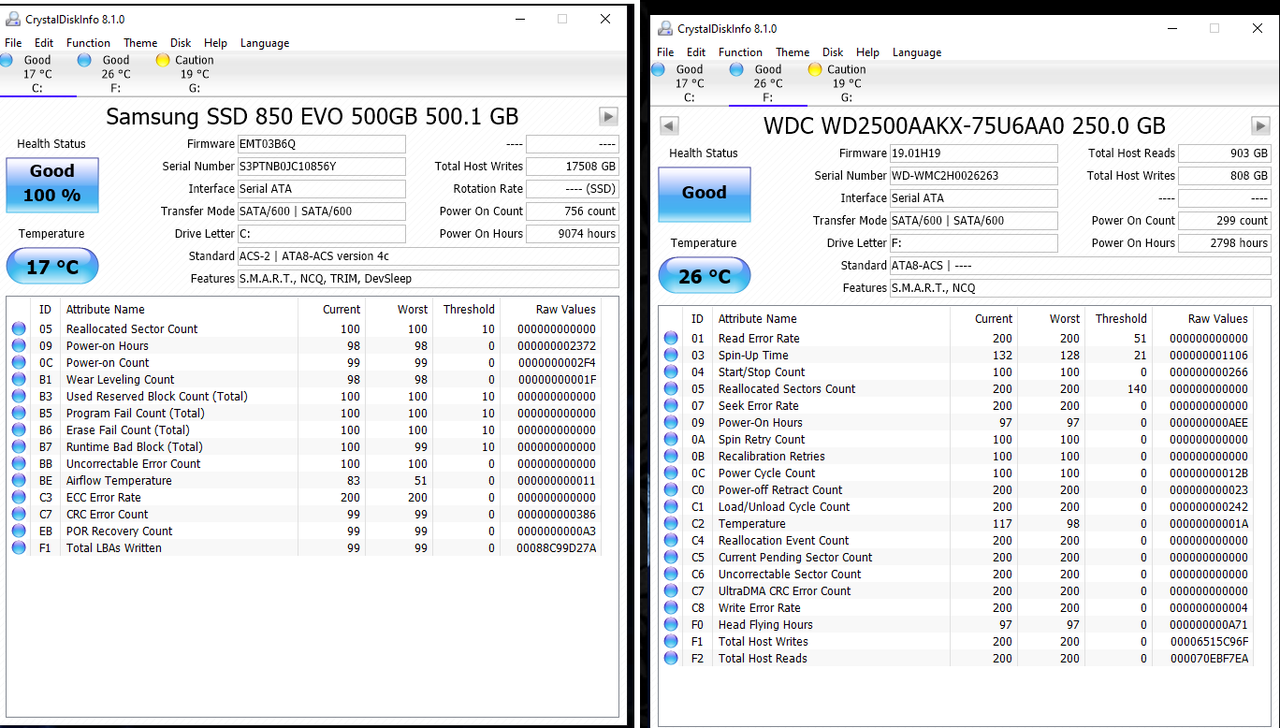Click Good 100 % health status button
The height and width of the screenshot is (728, 1280).
53,184
